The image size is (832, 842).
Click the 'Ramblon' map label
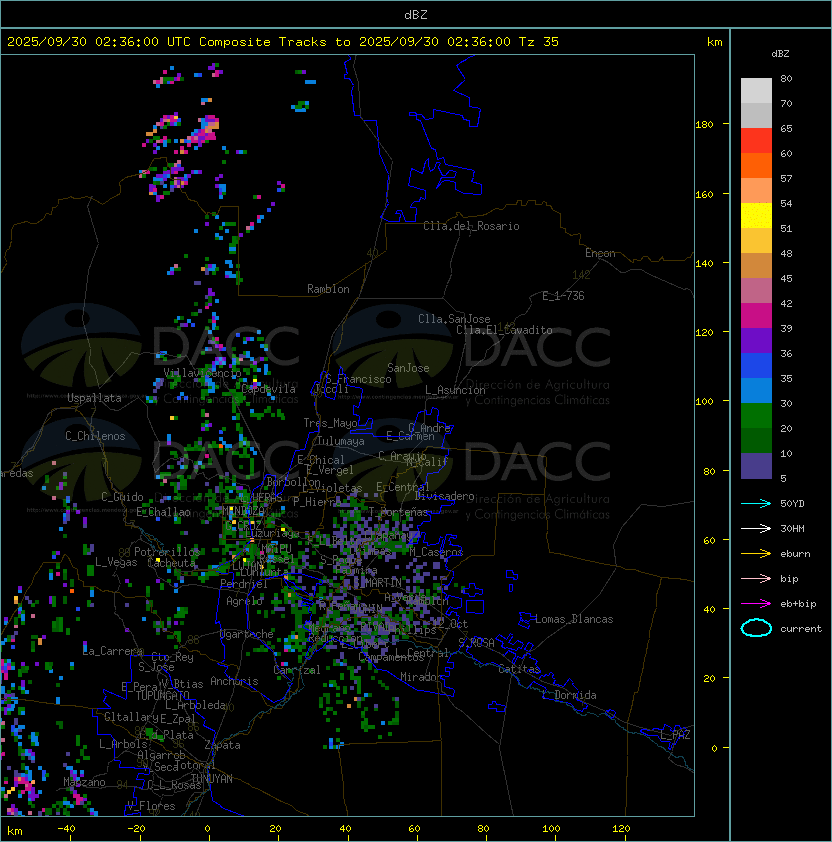(328, 289)
